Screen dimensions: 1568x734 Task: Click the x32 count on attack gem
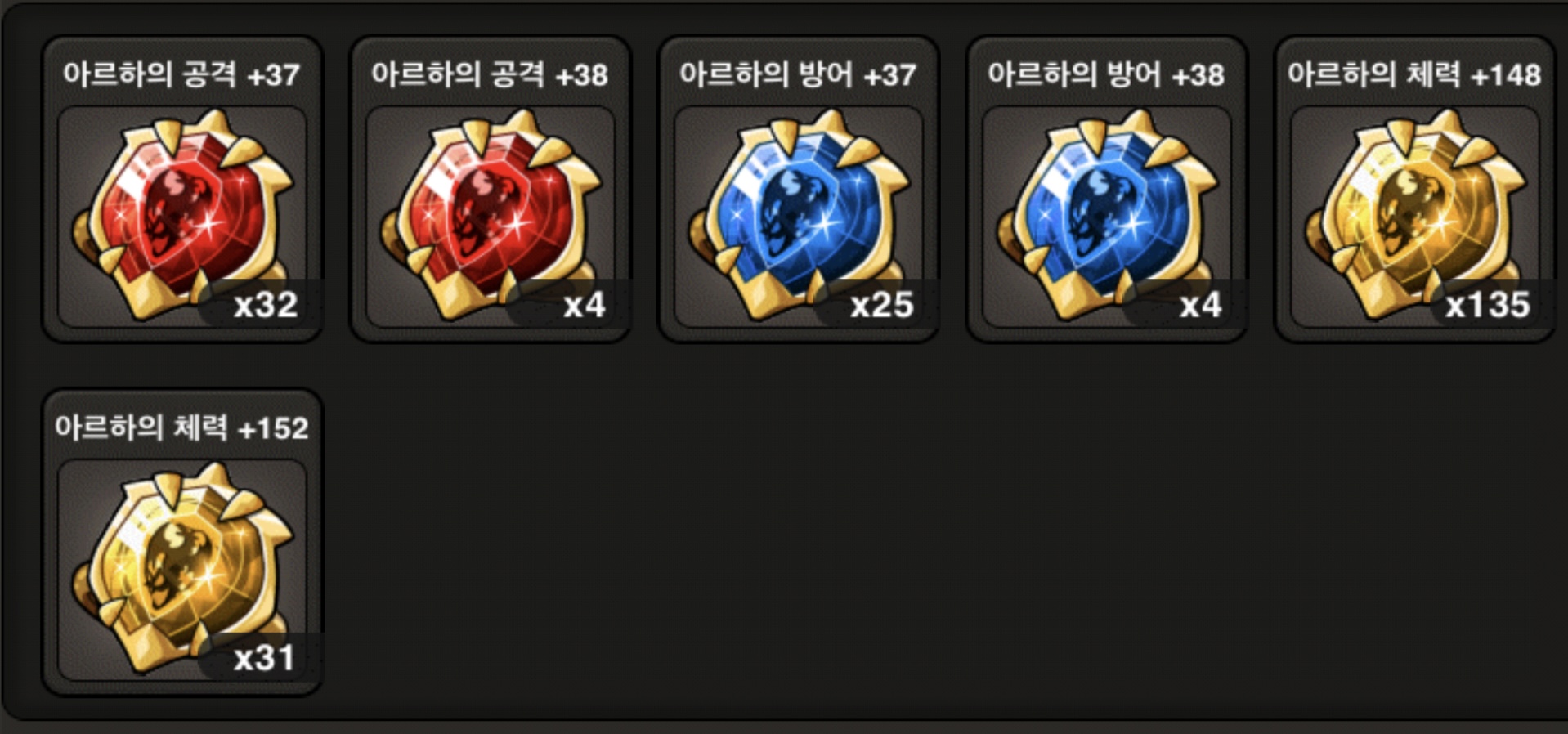266,305
